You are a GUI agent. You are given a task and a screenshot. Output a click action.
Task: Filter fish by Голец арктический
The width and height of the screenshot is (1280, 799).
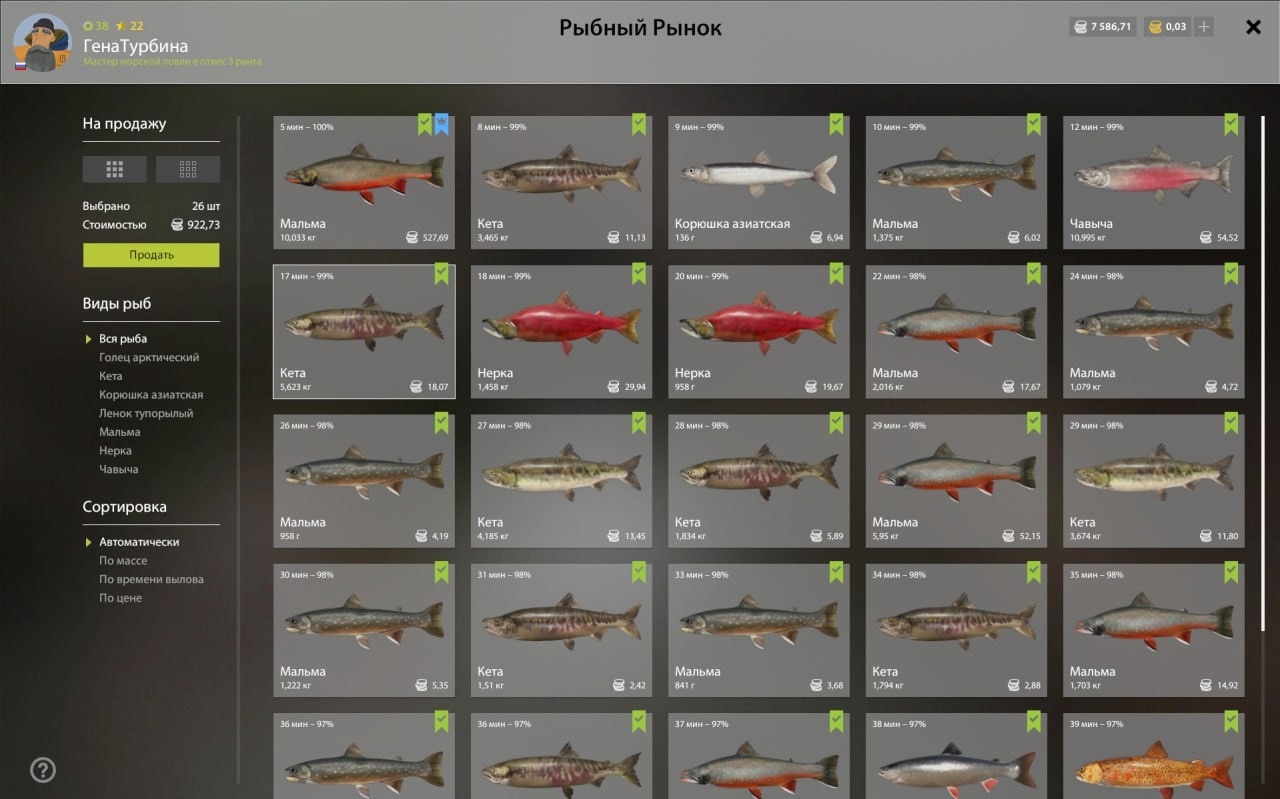click(149, 357)
